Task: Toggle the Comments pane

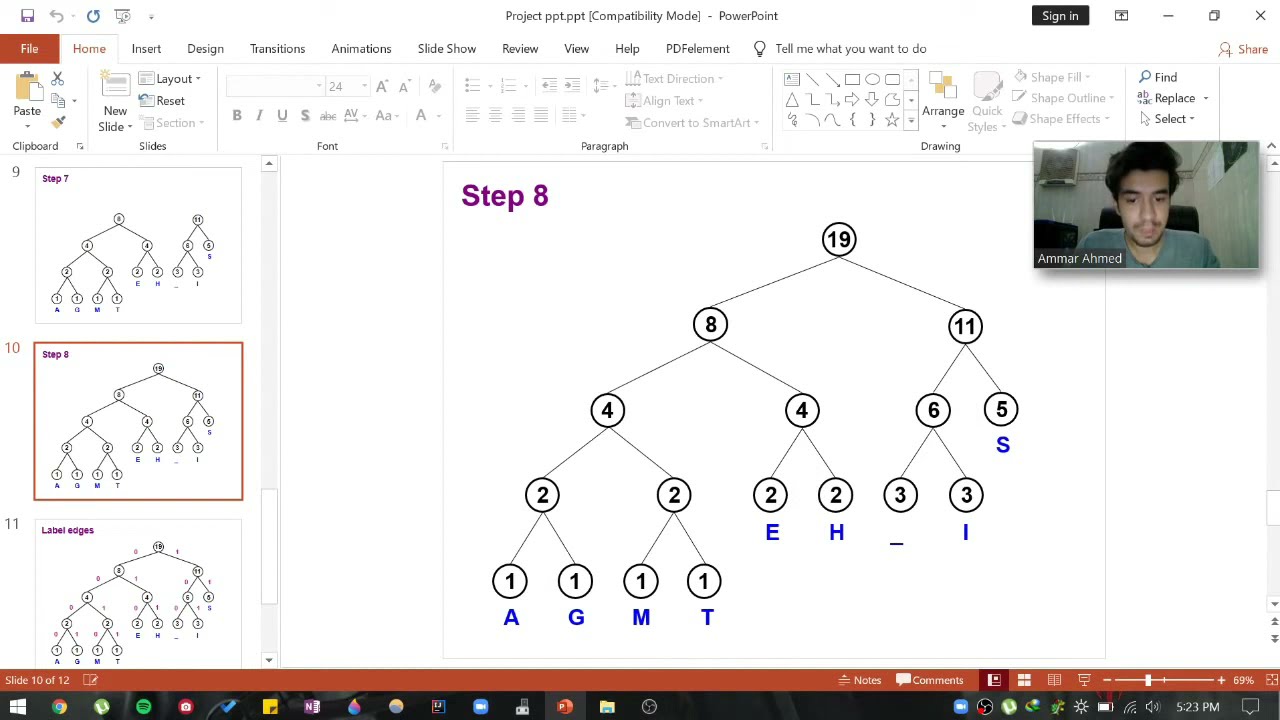Action: 930,680
